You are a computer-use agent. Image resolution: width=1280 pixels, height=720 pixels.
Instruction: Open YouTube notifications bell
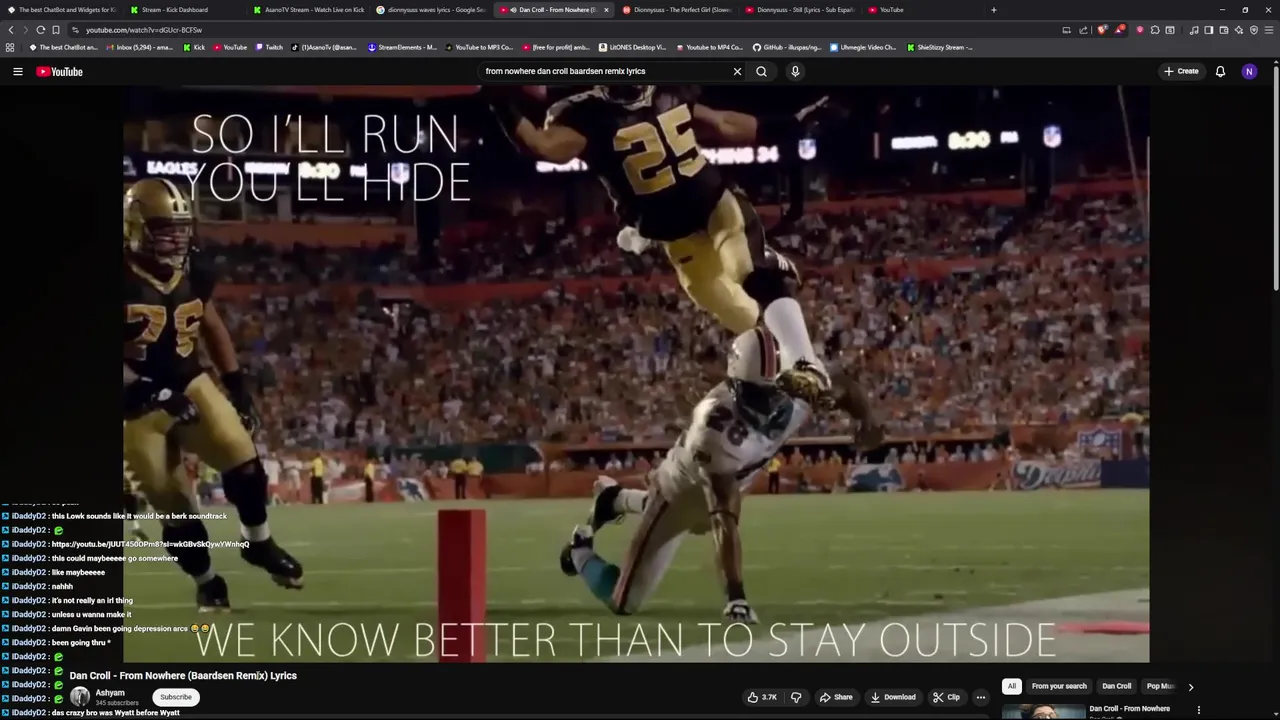pos(1220,71)
